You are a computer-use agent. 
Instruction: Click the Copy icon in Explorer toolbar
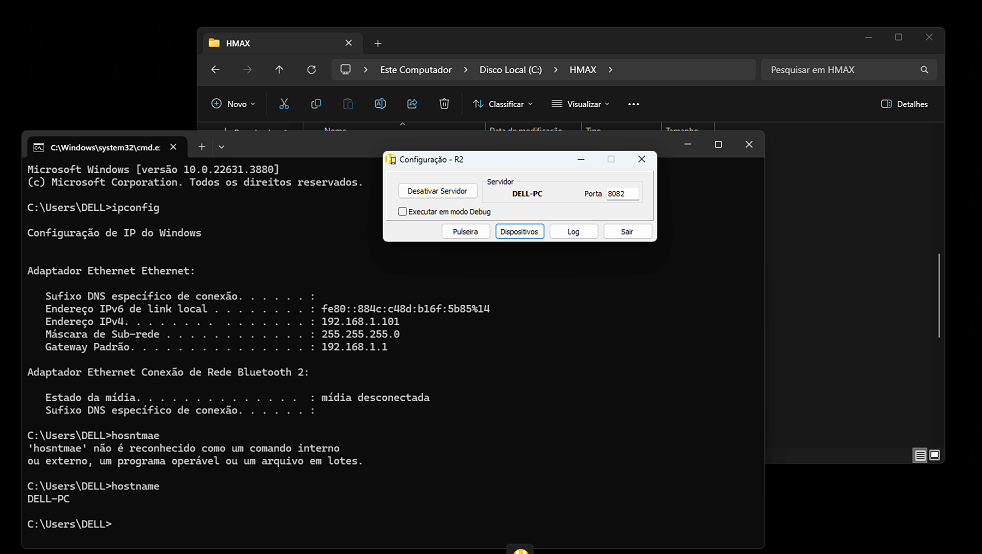pyautogui.click(x=316, y=104)
